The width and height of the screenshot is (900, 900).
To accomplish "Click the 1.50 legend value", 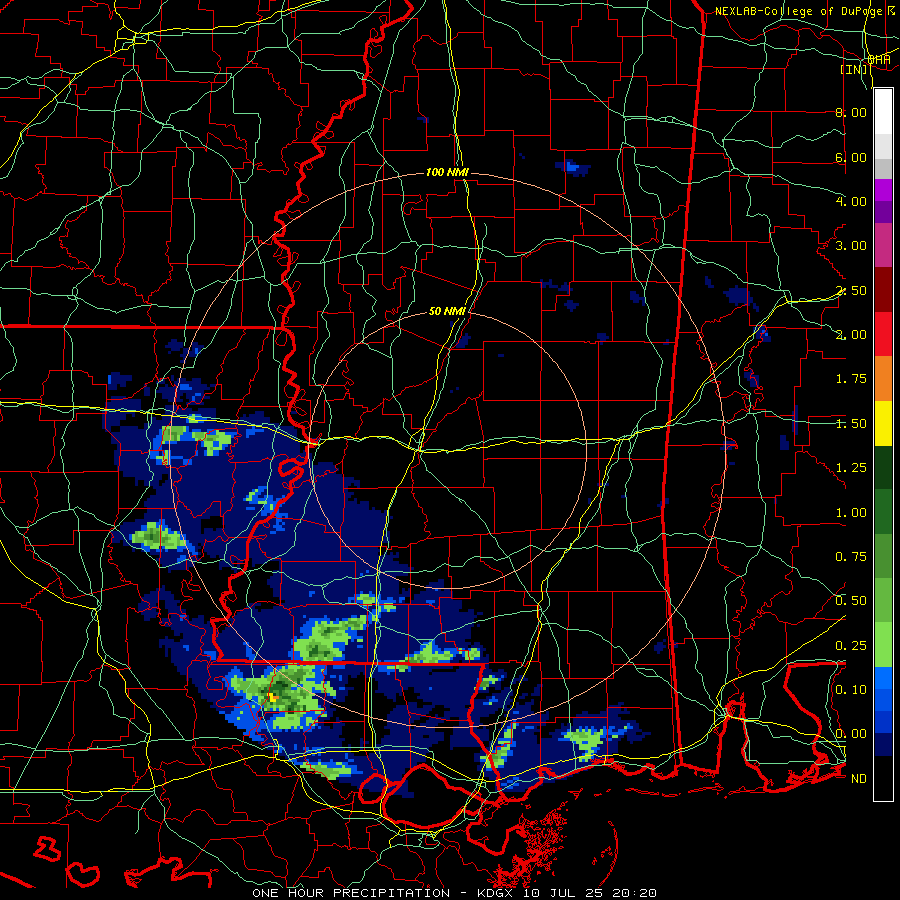I will [851, 424].
